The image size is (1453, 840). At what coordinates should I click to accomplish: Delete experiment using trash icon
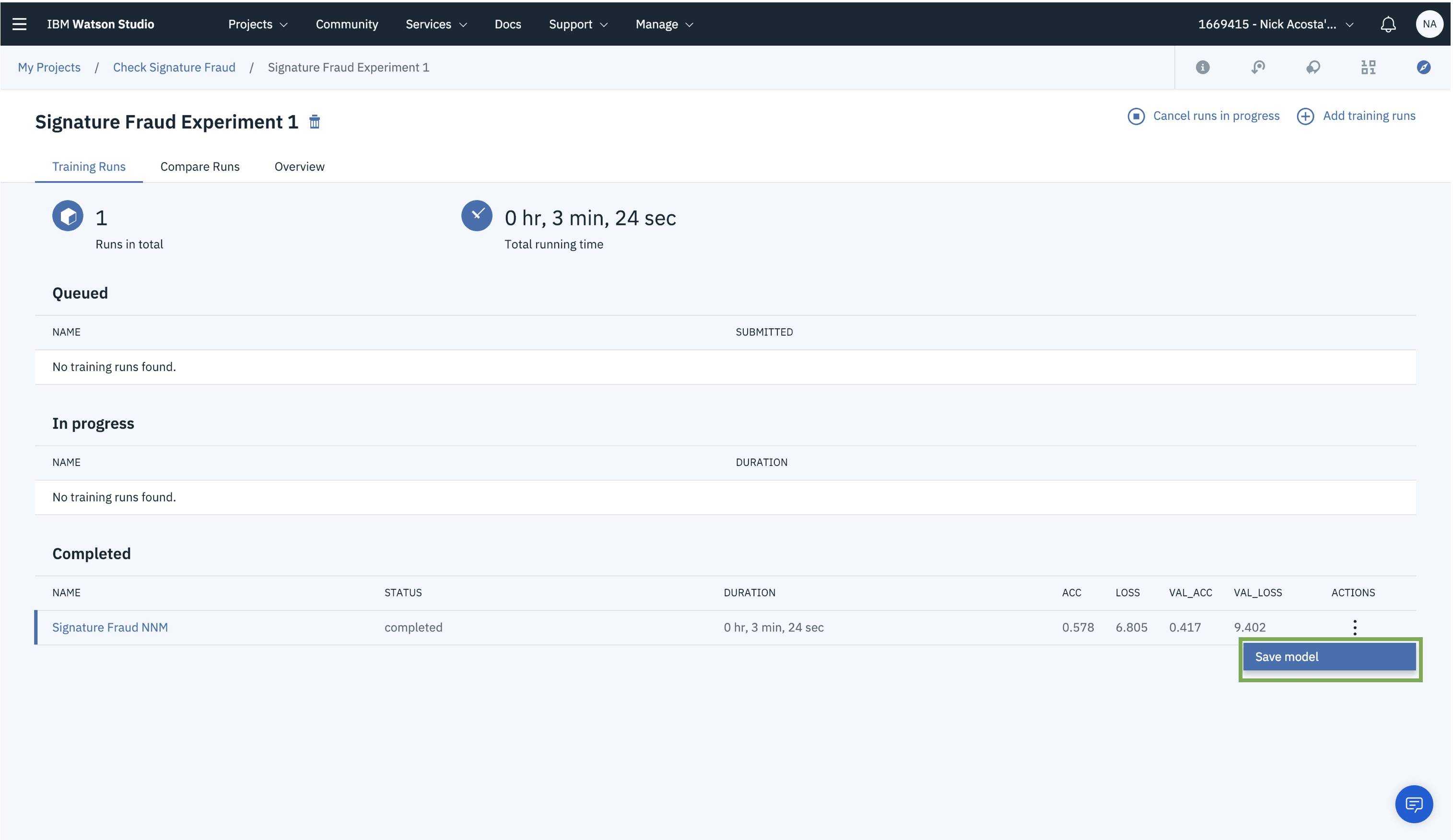coord(314,122)
